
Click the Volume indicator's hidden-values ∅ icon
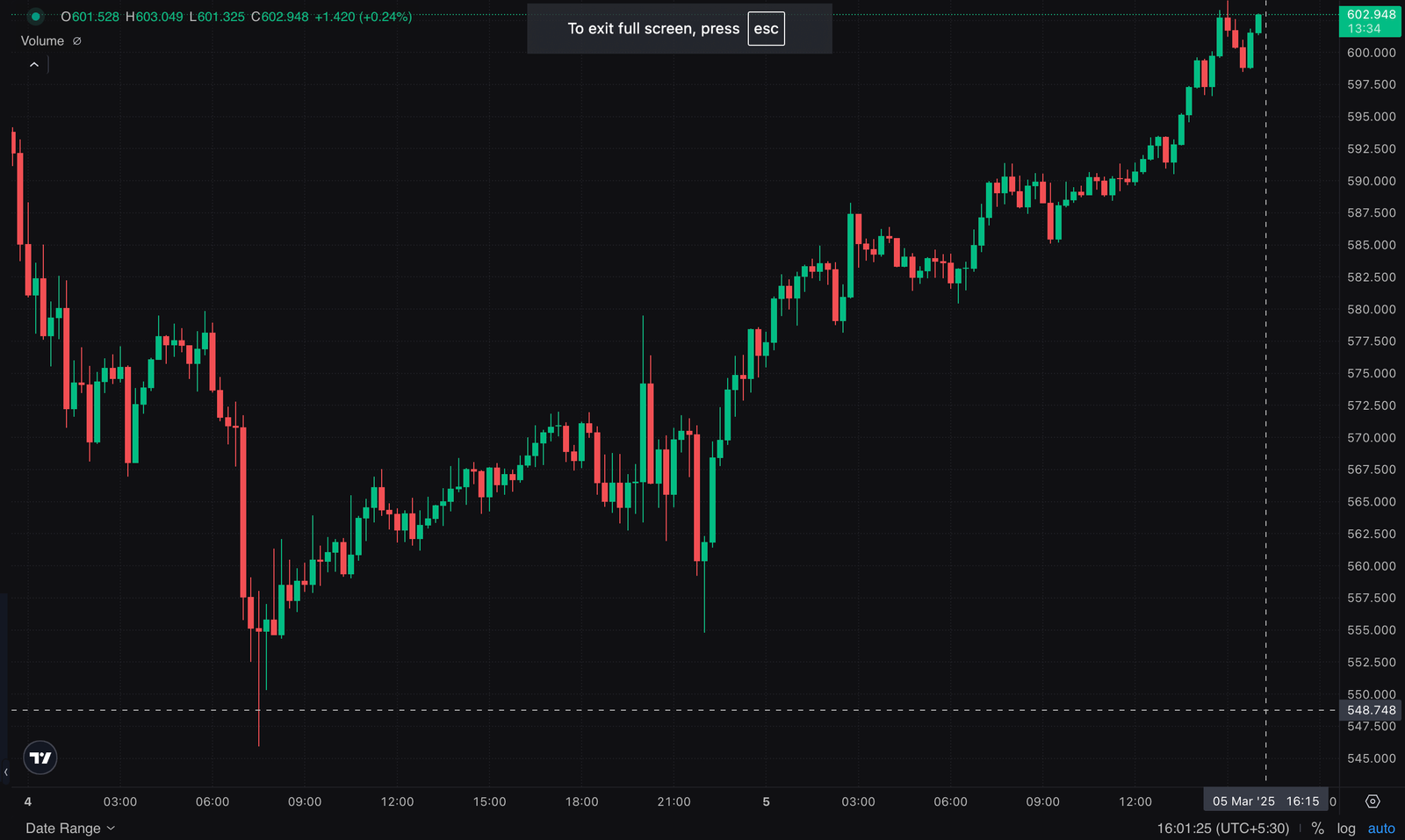coord(77,41)
